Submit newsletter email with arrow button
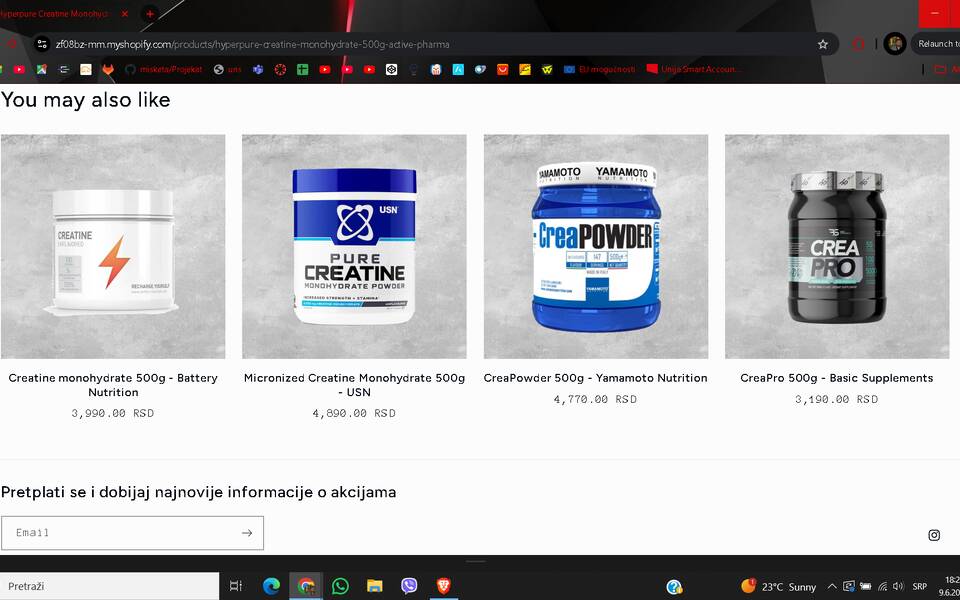The image size is (960, 600). point(247,533)
